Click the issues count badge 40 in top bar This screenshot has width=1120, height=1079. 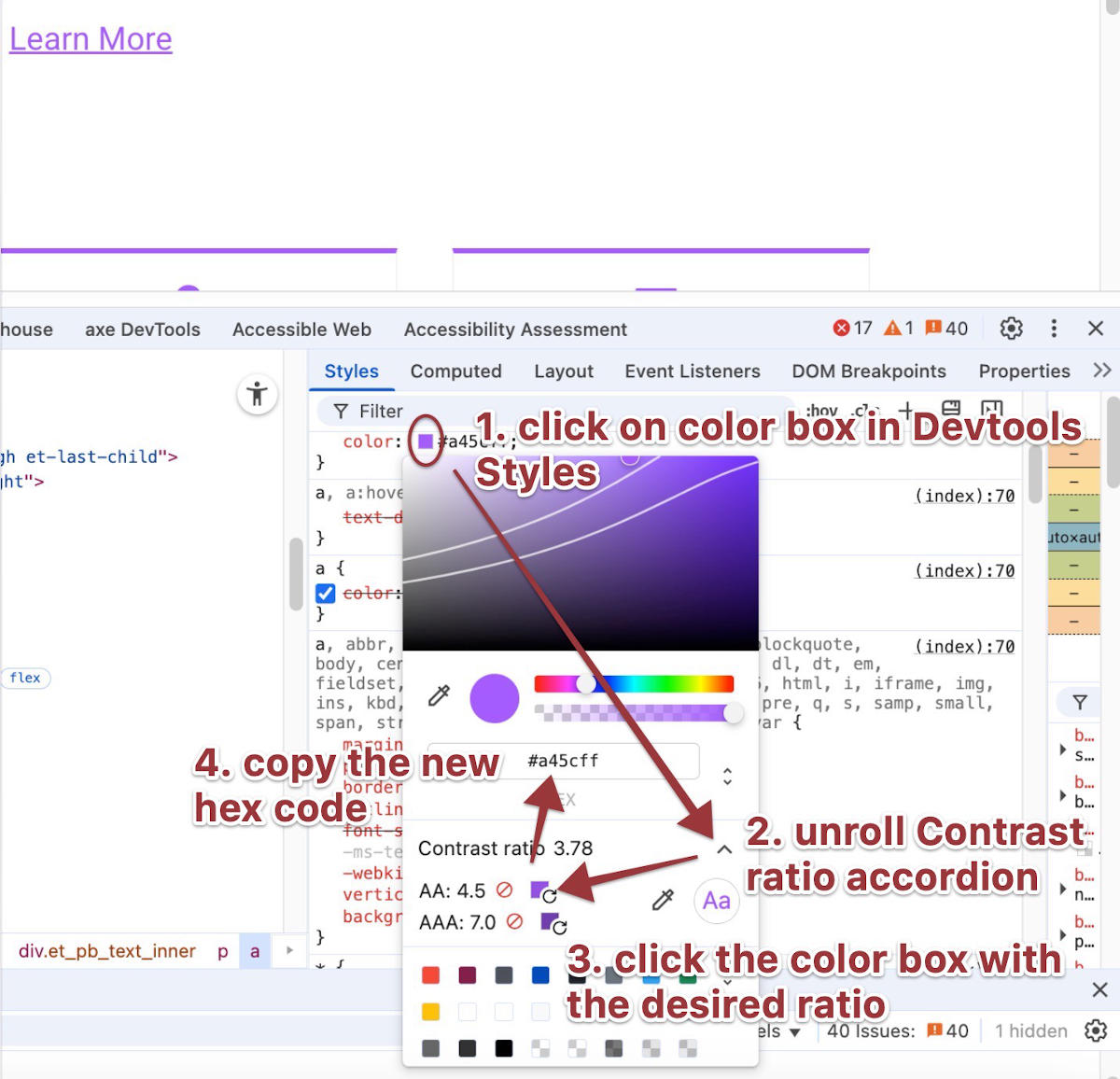coord(946,329)
